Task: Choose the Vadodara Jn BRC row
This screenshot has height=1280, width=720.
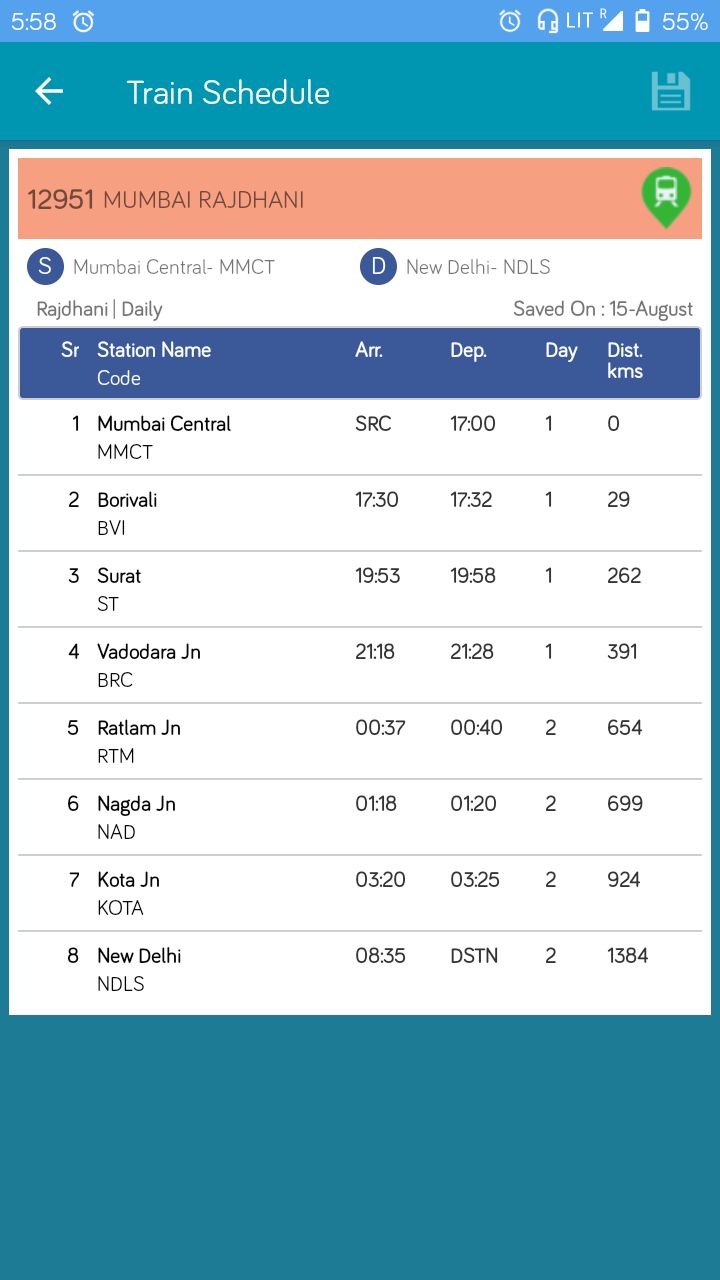Action: tap(360, 665)
